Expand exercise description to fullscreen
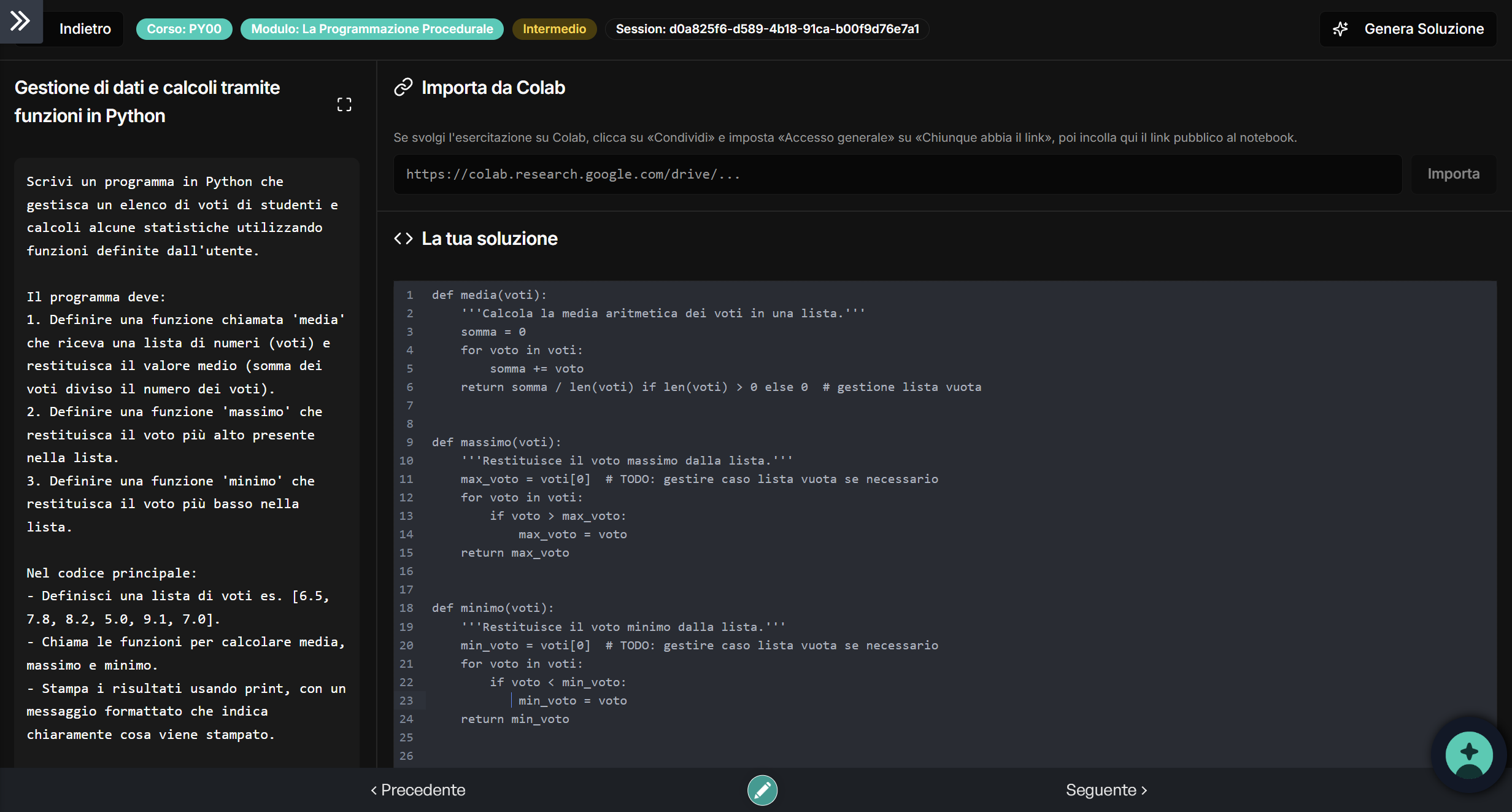1512x812 pixels. coord(344,104)
